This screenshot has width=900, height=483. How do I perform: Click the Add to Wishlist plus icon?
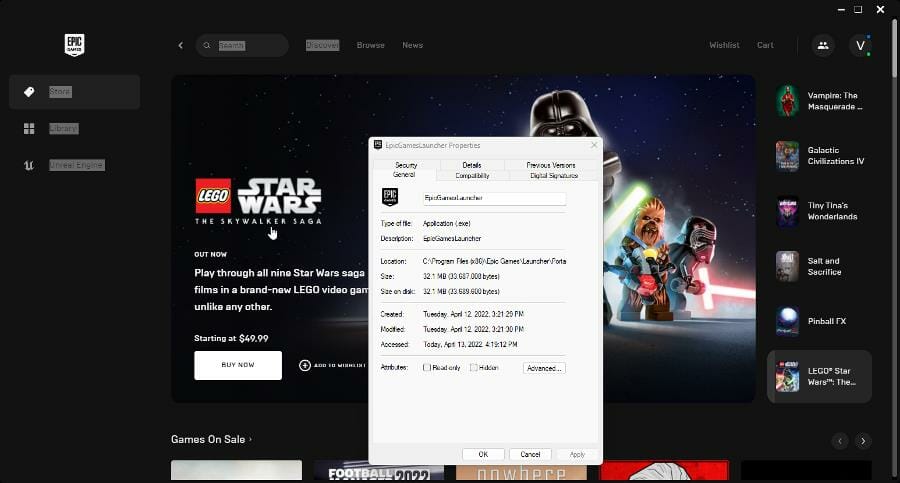click(x=304, y=365)
